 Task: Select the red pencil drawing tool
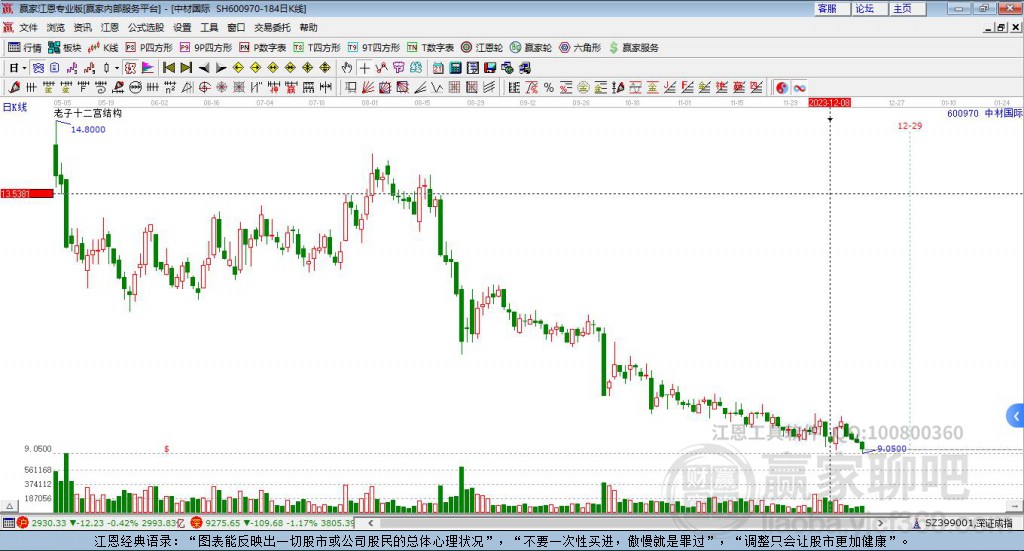(14, 87)
